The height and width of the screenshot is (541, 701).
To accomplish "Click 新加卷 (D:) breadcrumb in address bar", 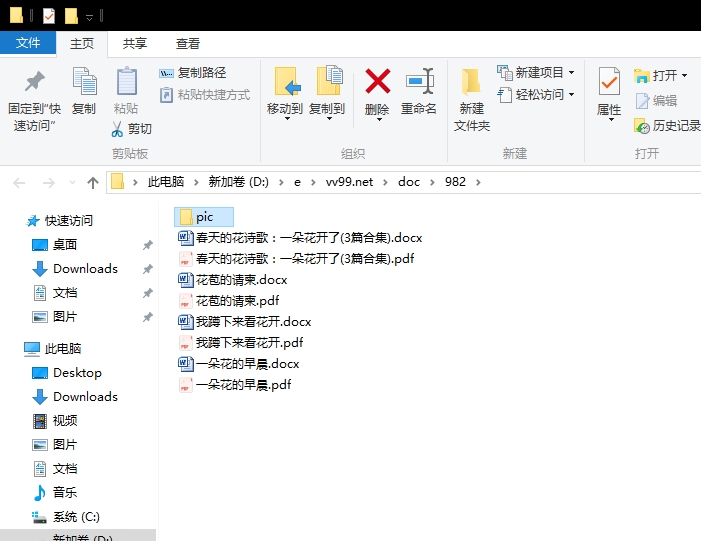I will pos(238,182).
